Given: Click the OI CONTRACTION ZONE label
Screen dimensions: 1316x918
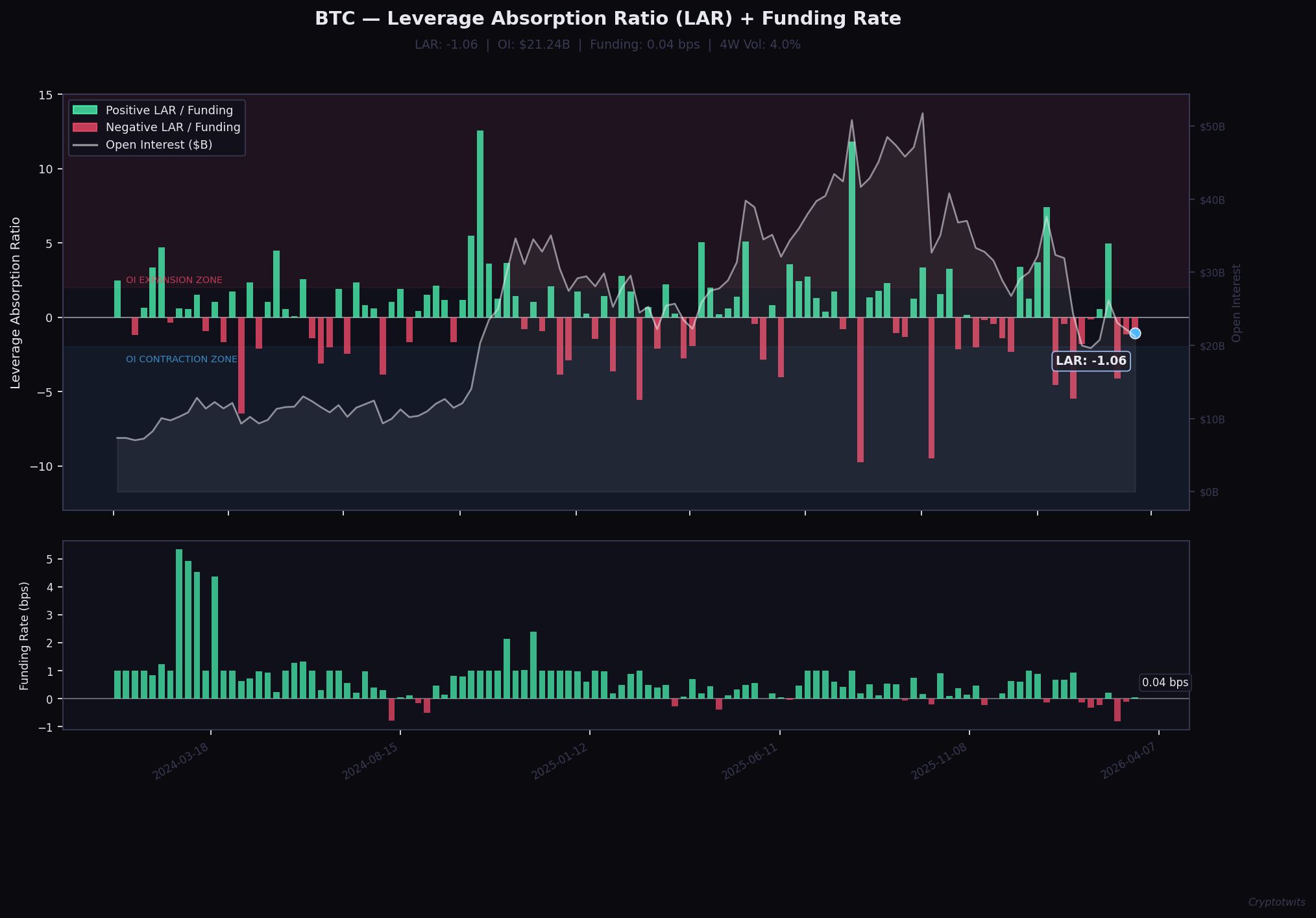Looking at the screenshot, I should click(182, 360).
